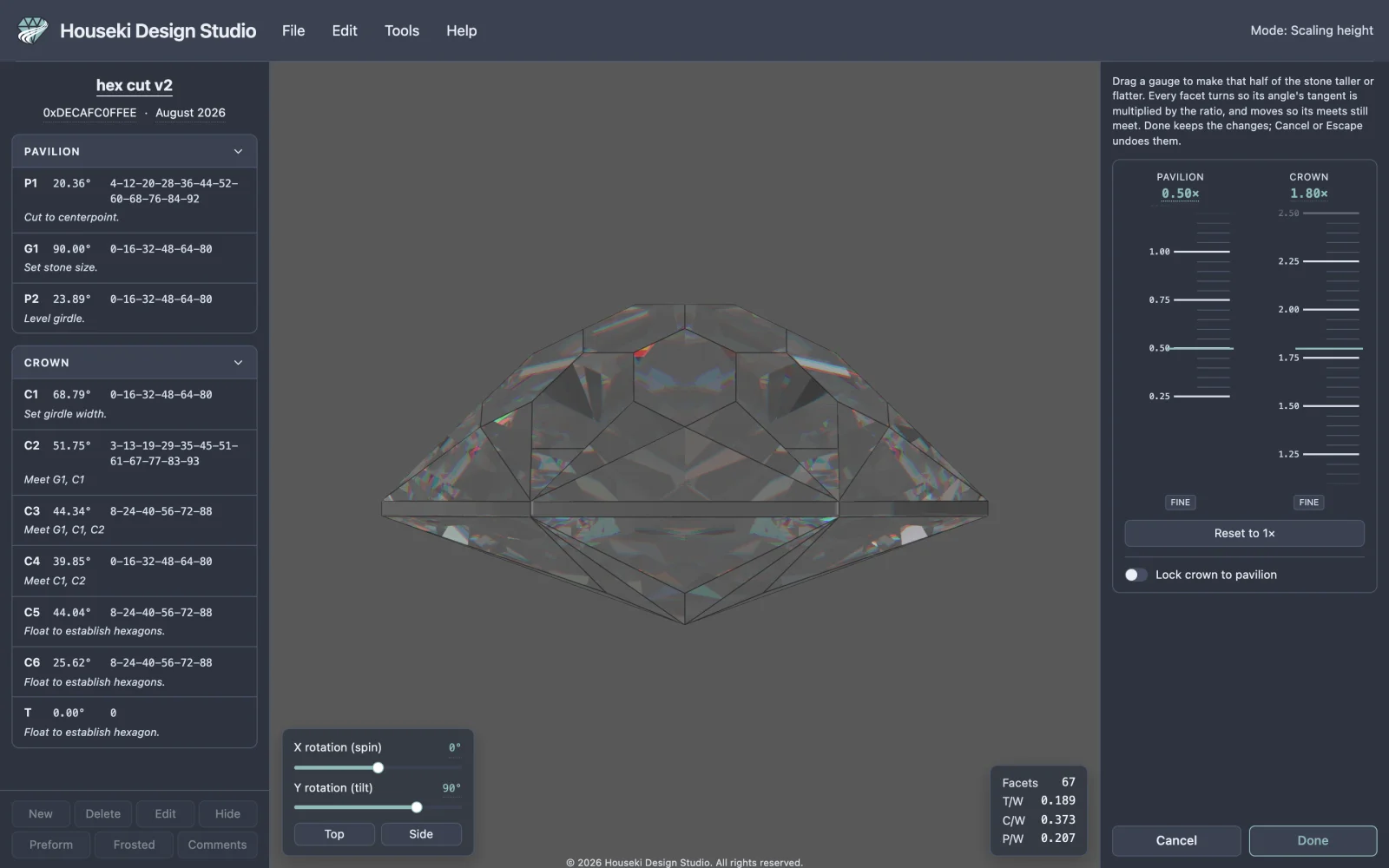Click the Crown 1.80× value field
The image size is (1389, 868).
pos(1308,194)
